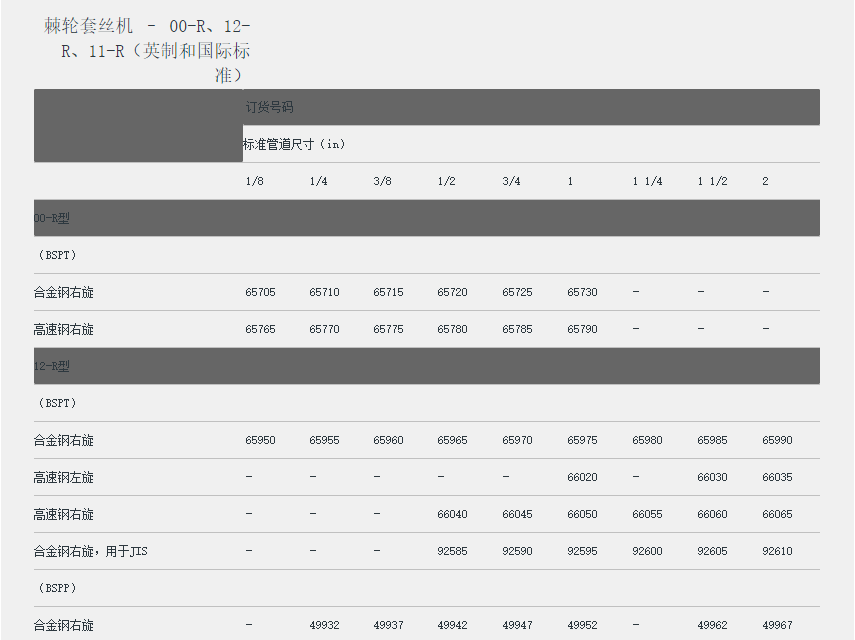Select order number 92610
Screen dimensions: 855x640
(x=777, y=551)
